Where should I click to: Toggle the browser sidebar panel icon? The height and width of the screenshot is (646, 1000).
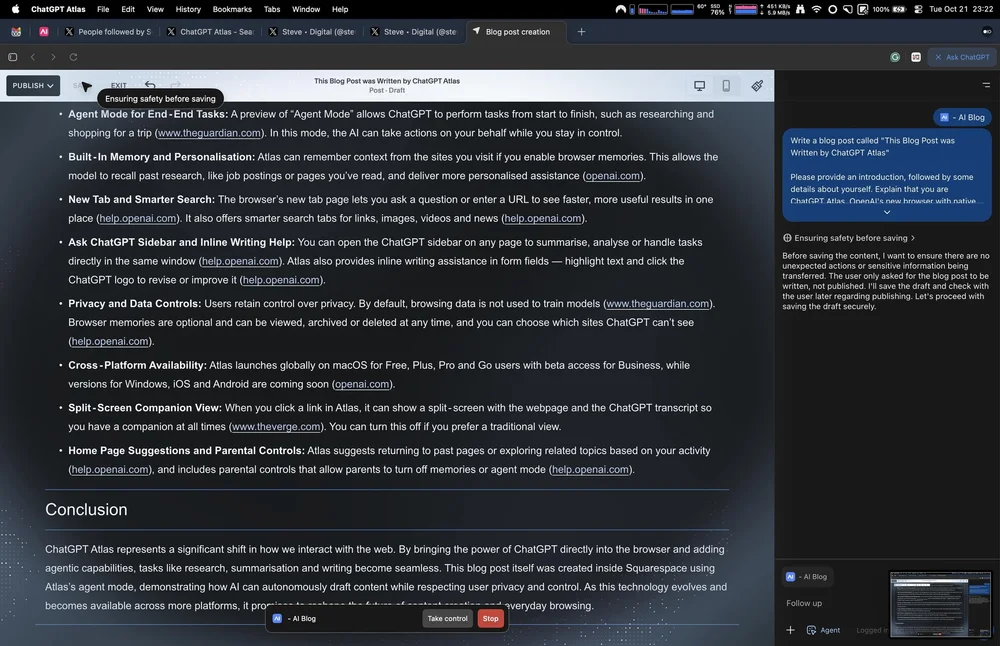(13, 57)
